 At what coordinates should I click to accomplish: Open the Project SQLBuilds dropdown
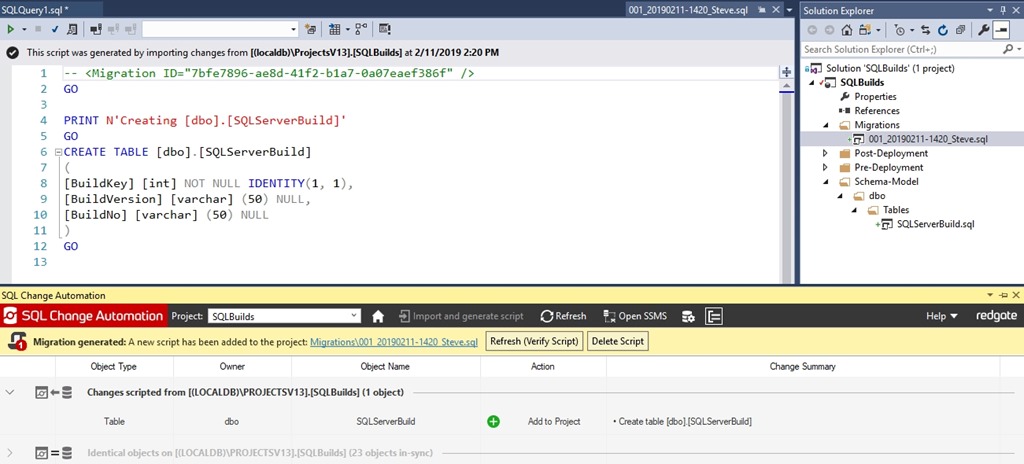point(284,316)
